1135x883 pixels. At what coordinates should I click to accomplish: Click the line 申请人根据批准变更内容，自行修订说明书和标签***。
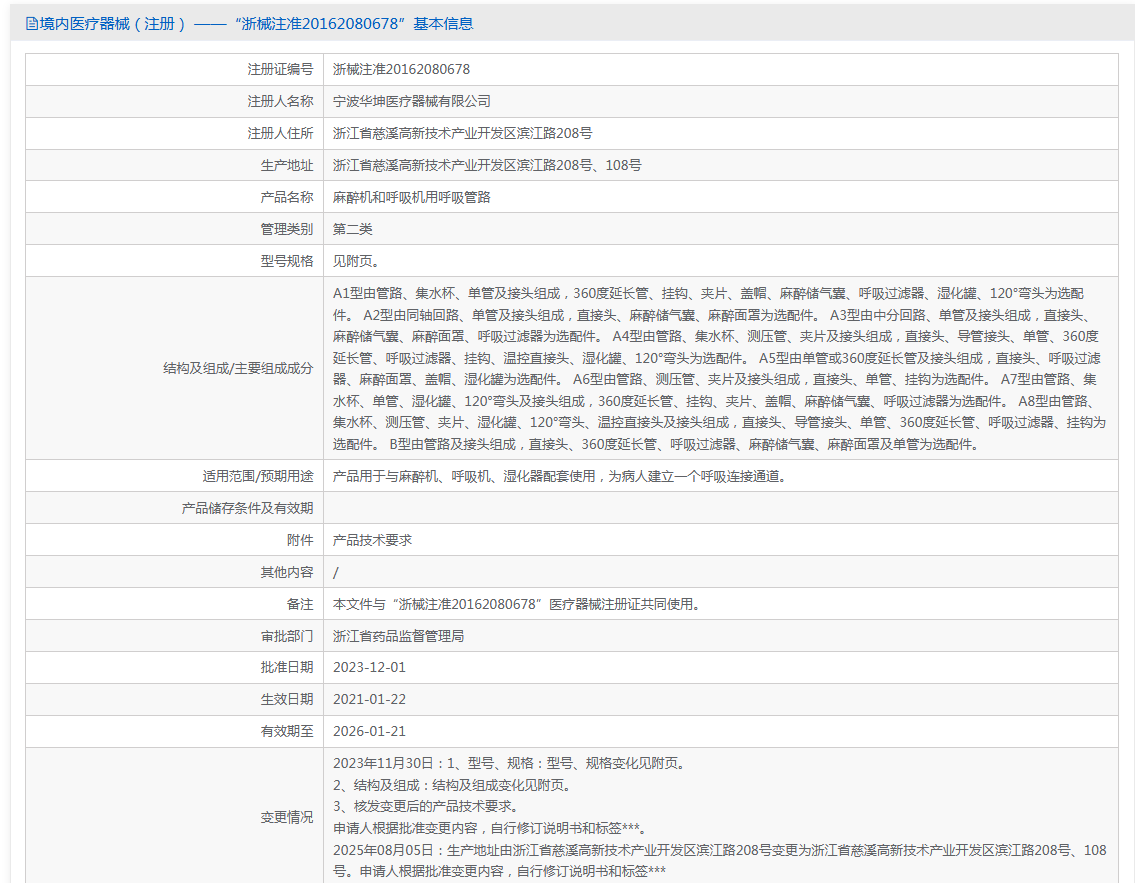coord(490,828)
